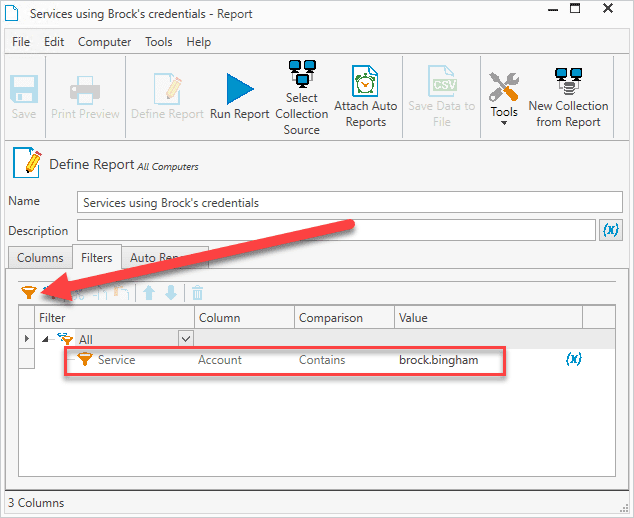Open the File menu
634x518 pixels.
pyautogui.click(x=21, y=42)
